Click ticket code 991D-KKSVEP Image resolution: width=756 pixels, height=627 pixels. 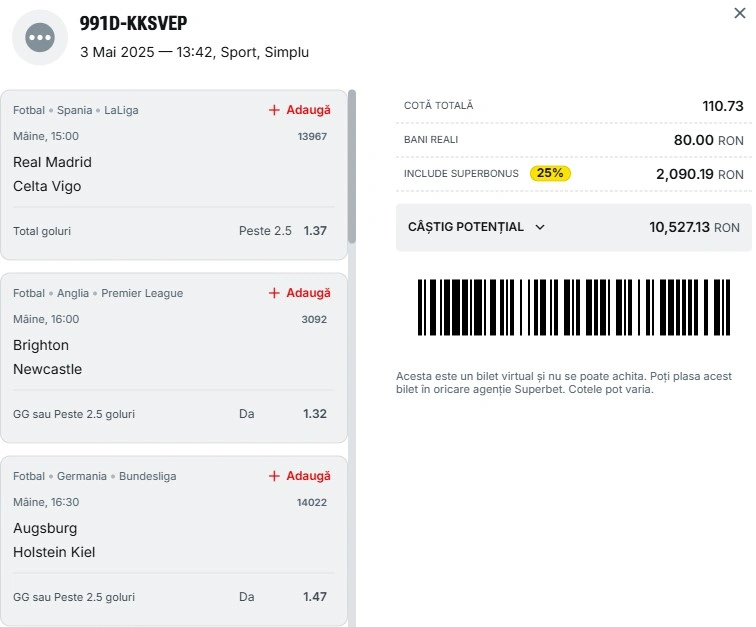tap(133, 23)
